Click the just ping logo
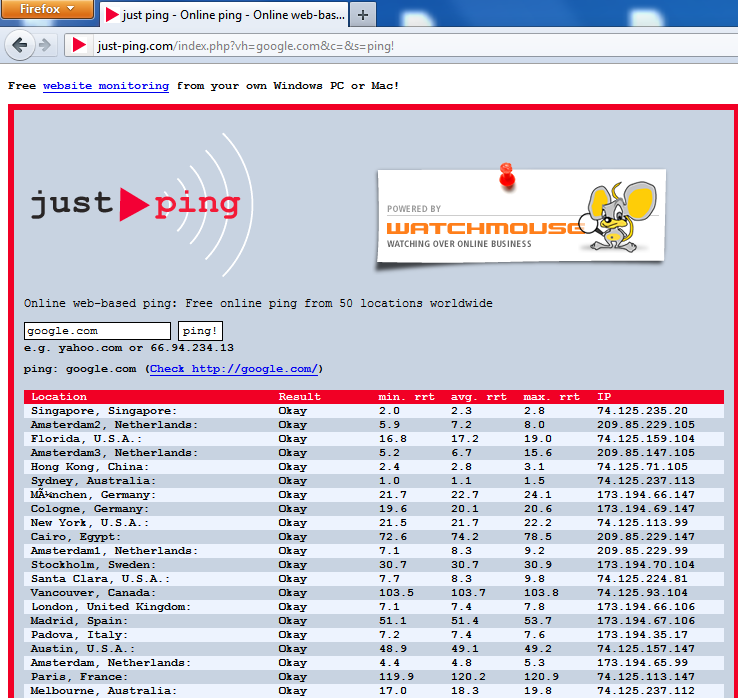This screenshot has height=698, width=738. pyautogui.click(x=141, y=204)
